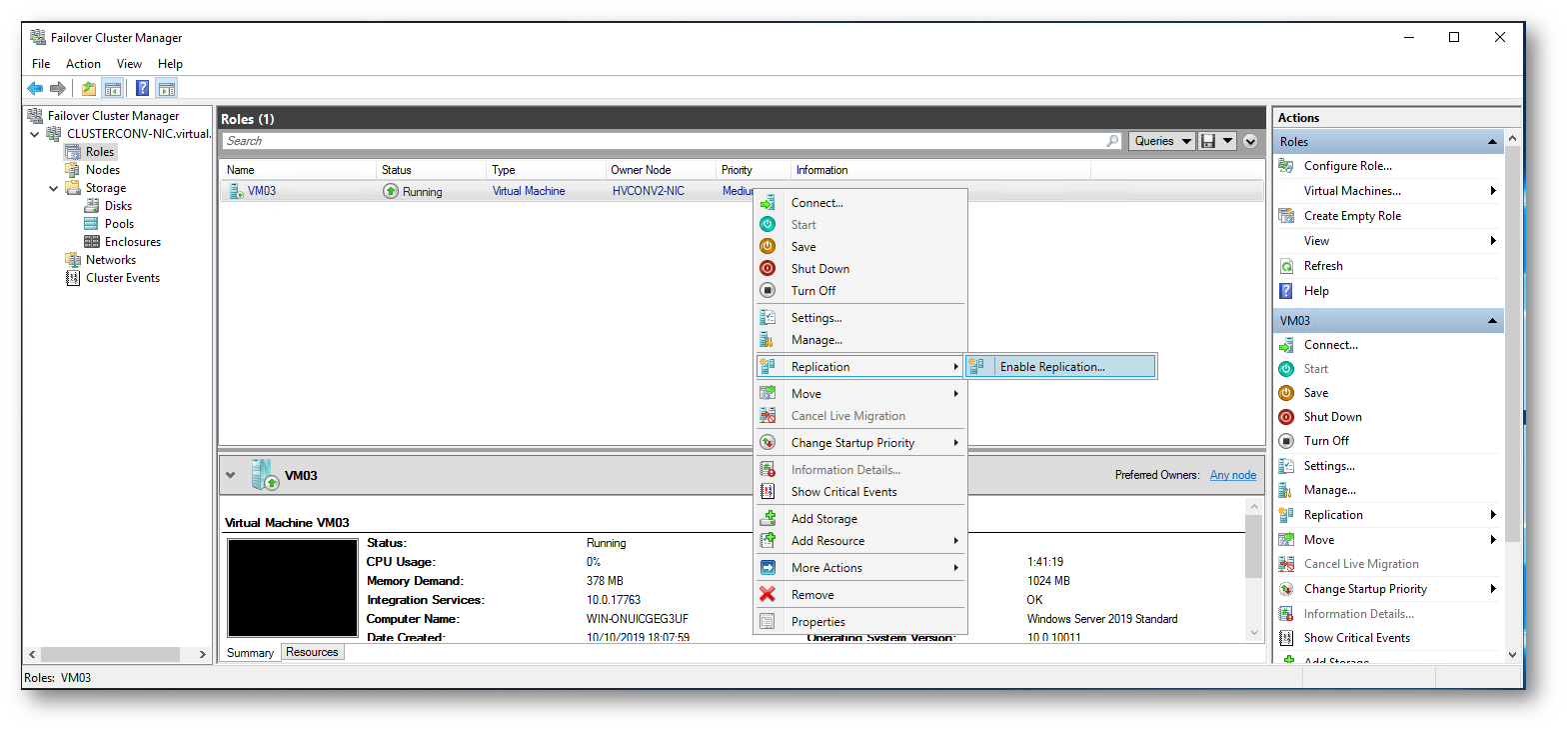Click Create Empty Role action
Image resolution: width=1568 pixels, height=732 pixels.
pos(1352,216)
